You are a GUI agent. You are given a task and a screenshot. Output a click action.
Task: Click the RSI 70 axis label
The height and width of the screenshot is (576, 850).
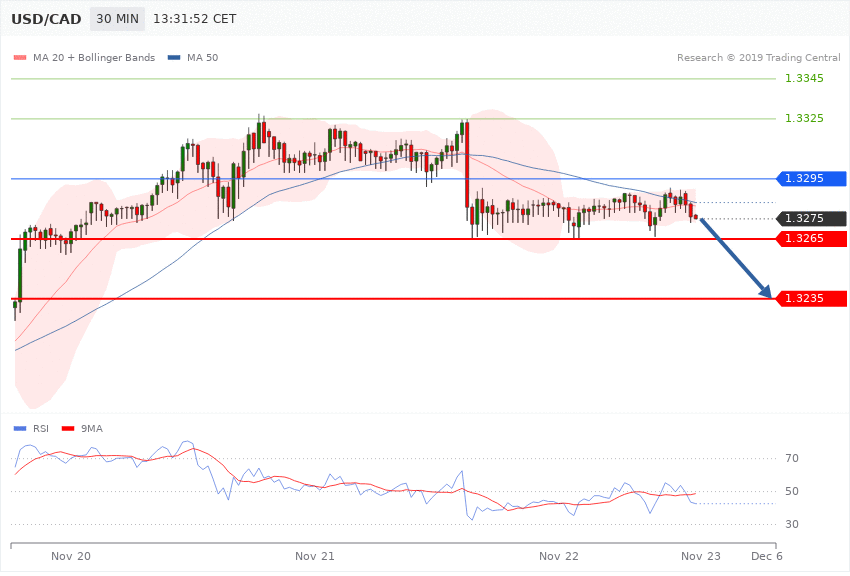click(x=791, y=458)
